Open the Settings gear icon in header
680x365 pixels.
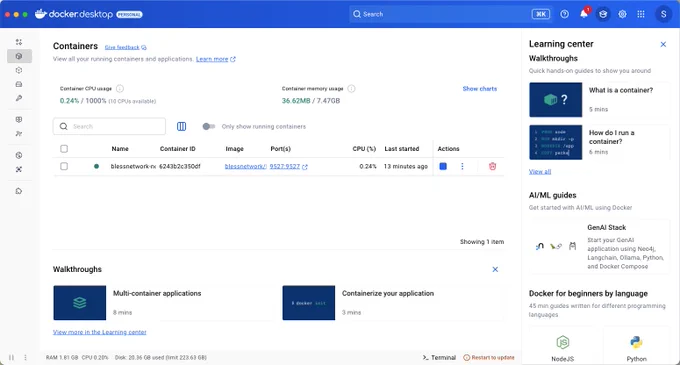tap(622, 14)
